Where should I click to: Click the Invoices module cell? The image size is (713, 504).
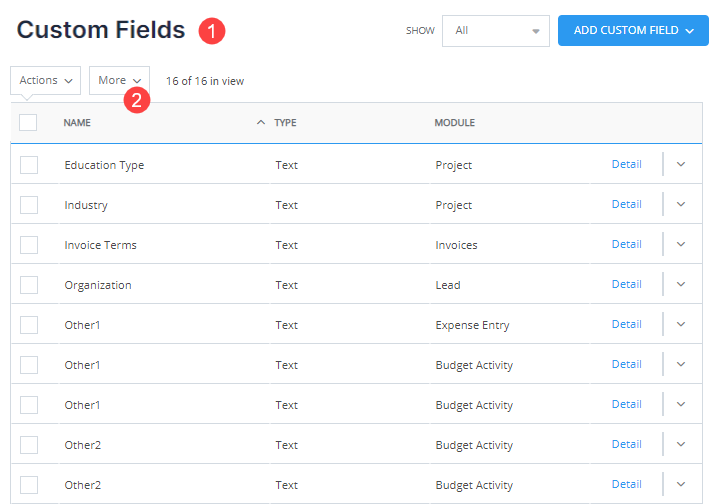pyautogui.click(x=457, y=245)
